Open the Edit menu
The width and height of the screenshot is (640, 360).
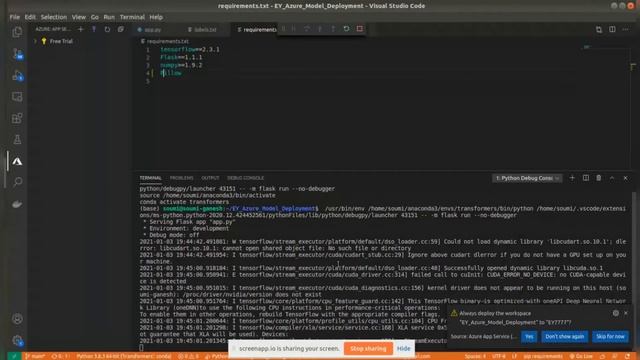pyautogui.click(x=30, y=17)
